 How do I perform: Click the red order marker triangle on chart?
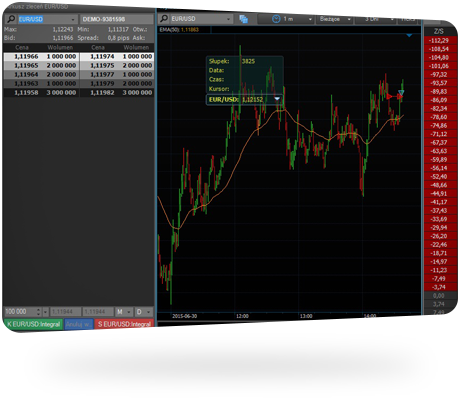tap(389, 96)
